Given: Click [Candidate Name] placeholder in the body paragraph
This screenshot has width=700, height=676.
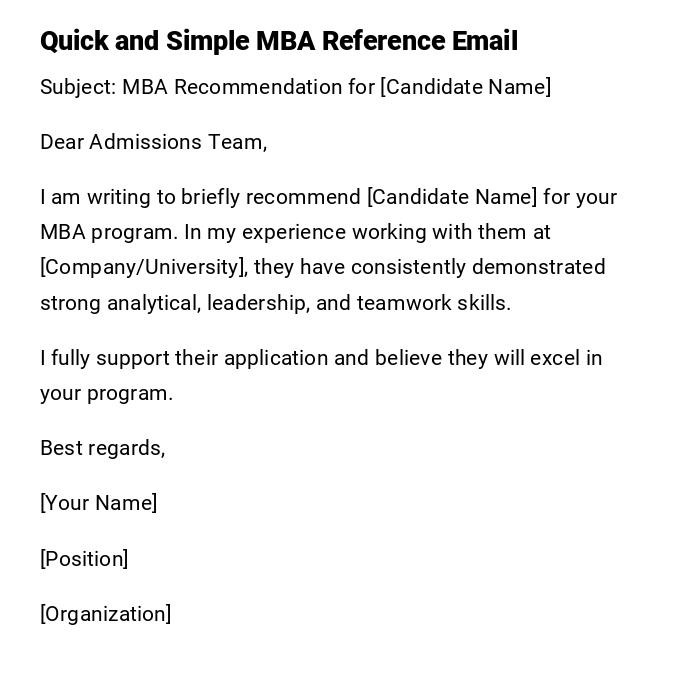Looking at the screenshot, I should pyautogui.click(x=452, y=197).
